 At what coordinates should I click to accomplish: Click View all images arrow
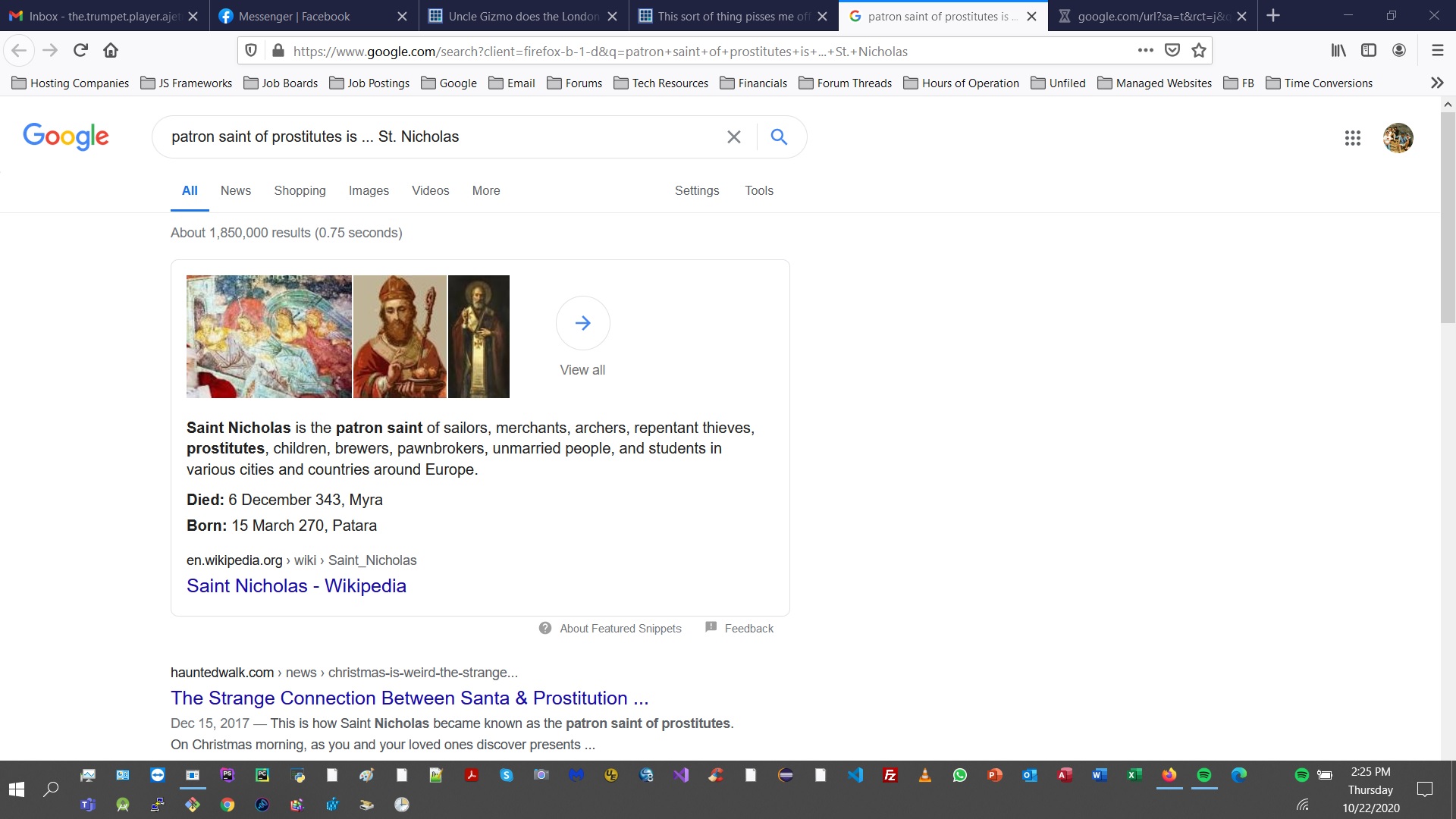(582, 323)
